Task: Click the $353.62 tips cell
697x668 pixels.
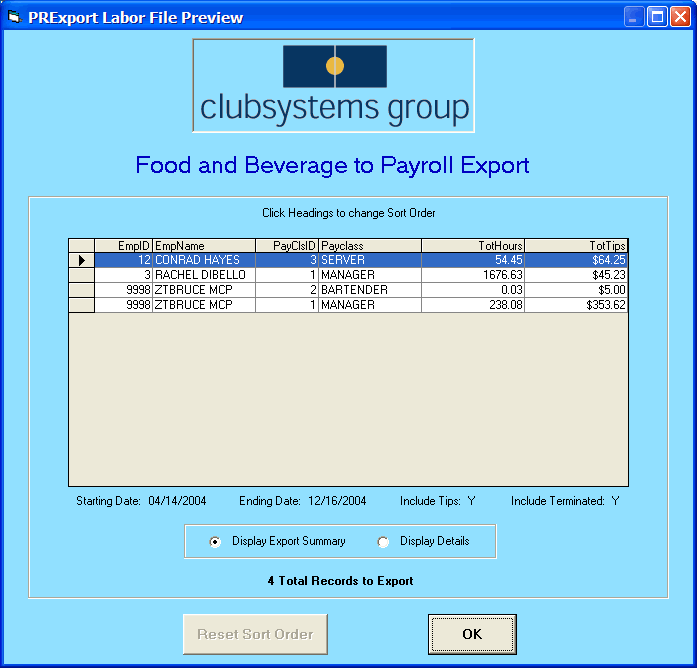Action: [x=576, y=305]
